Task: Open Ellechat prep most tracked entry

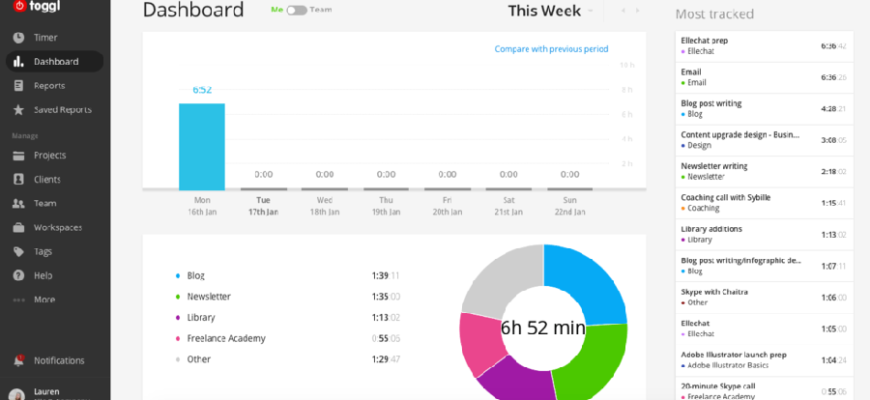Action: coord(764,46)
